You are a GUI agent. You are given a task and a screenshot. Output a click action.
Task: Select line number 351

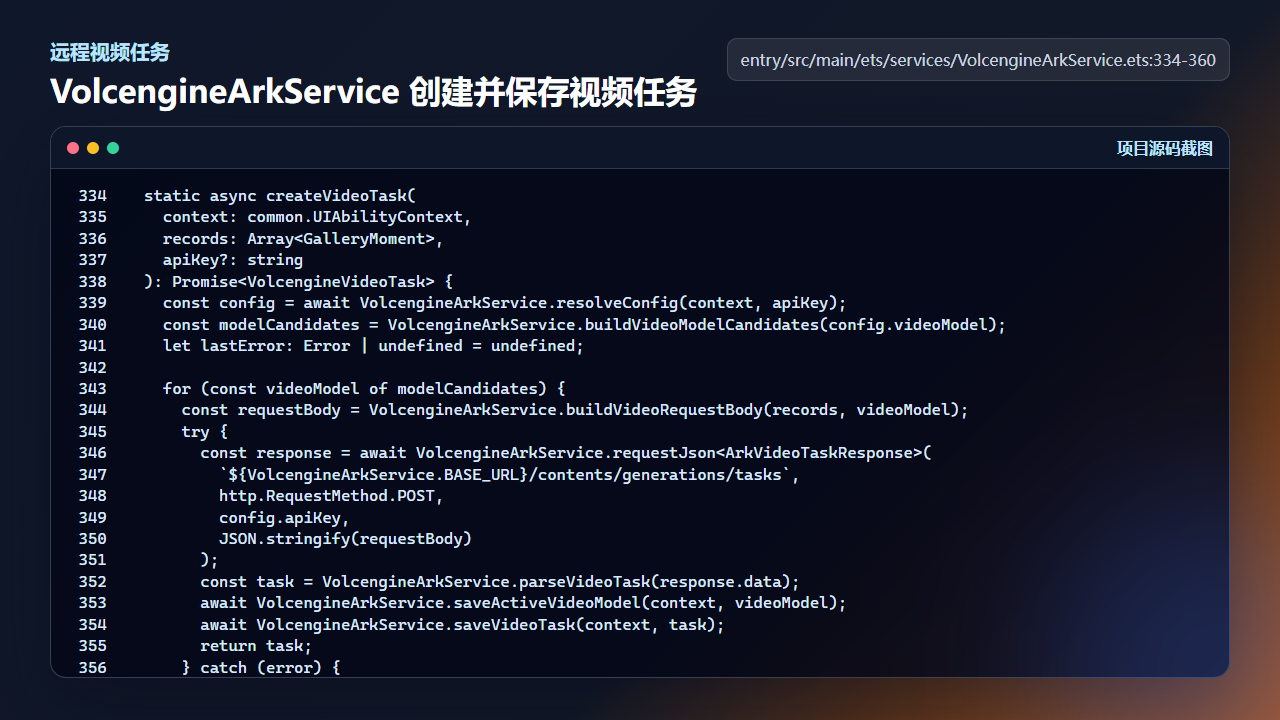coord(92,560)
